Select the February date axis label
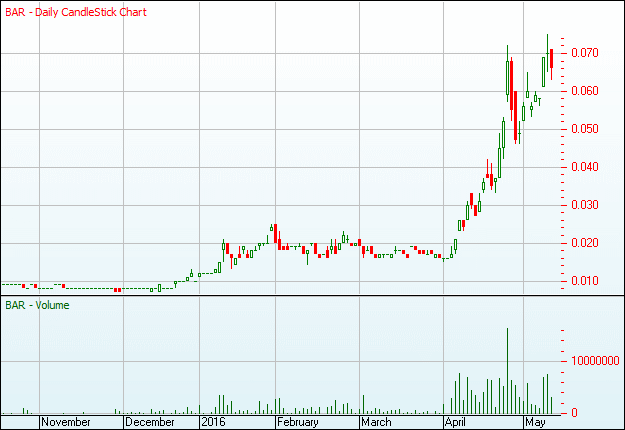 (298, 422)
